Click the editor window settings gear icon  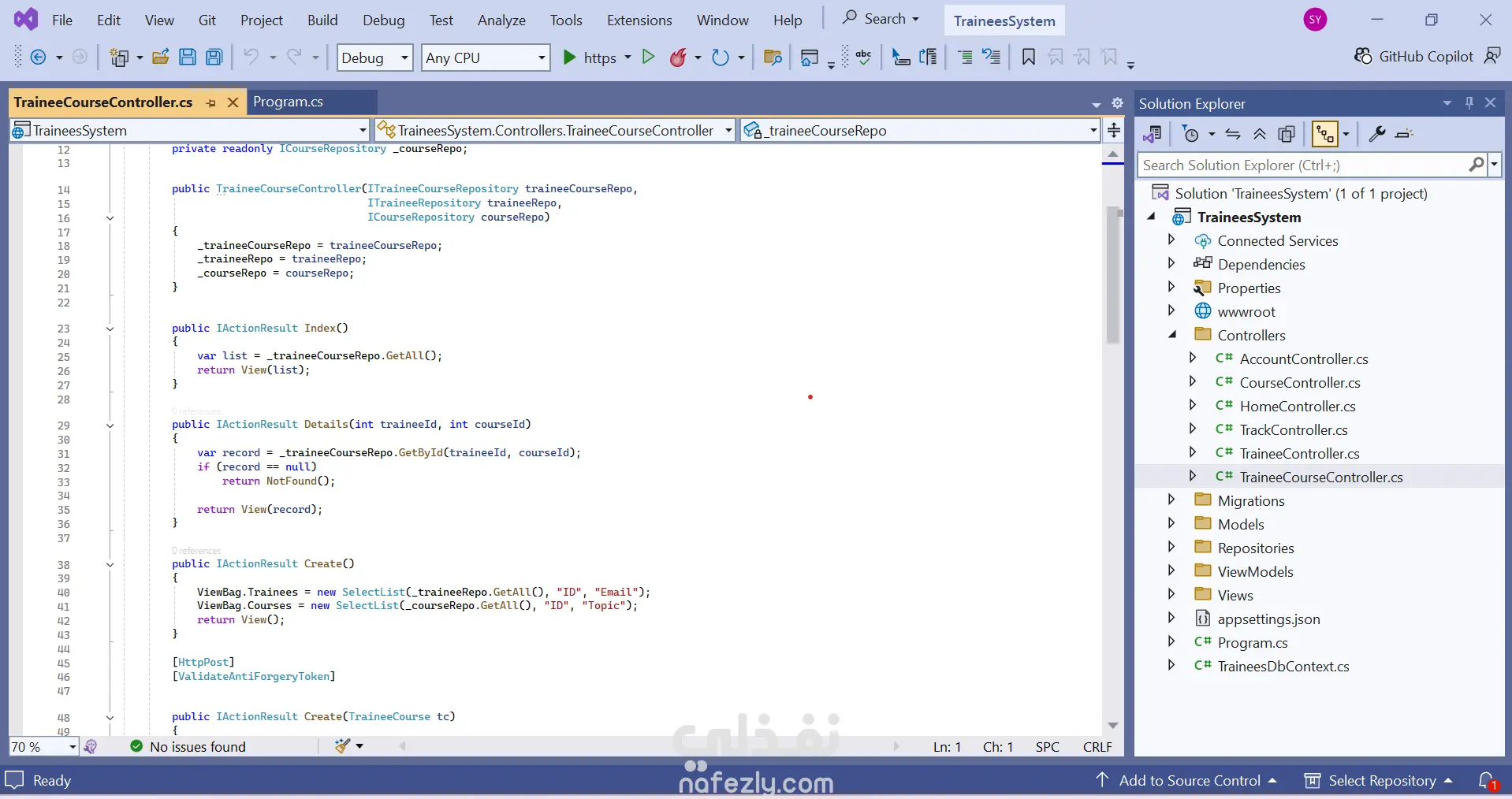click(1117, 103)
